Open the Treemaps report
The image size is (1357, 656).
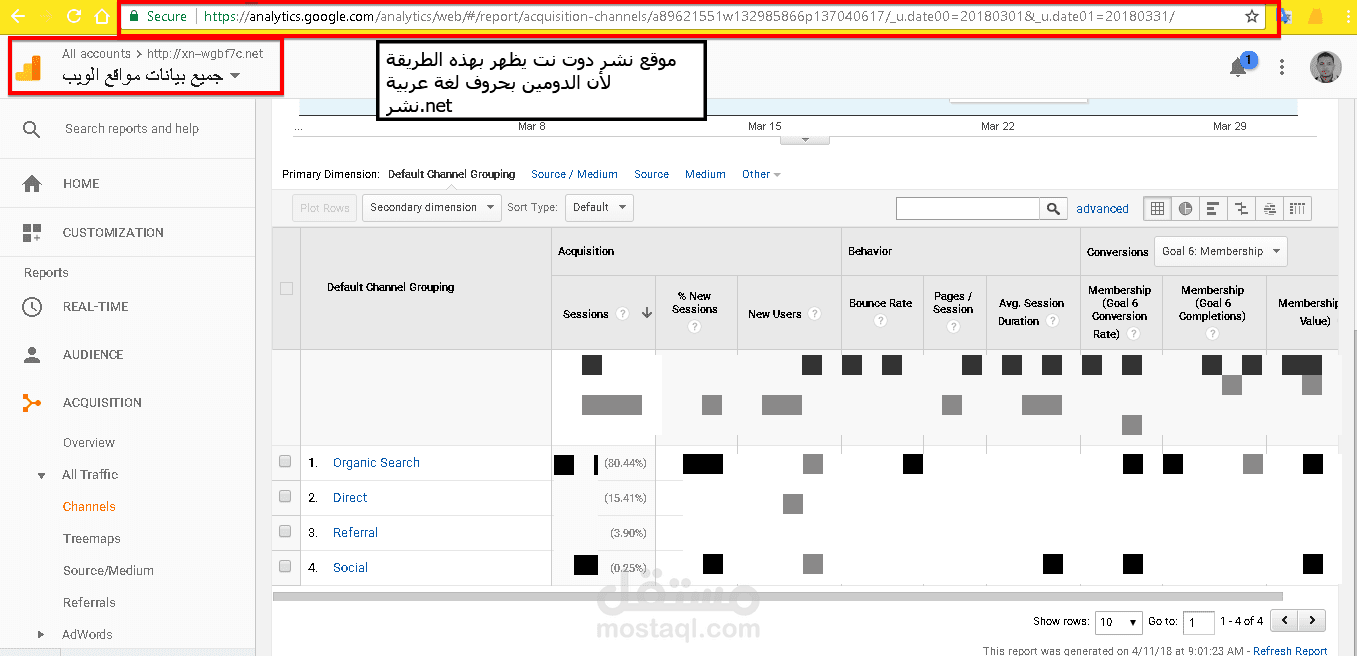(x=91, y=539)
